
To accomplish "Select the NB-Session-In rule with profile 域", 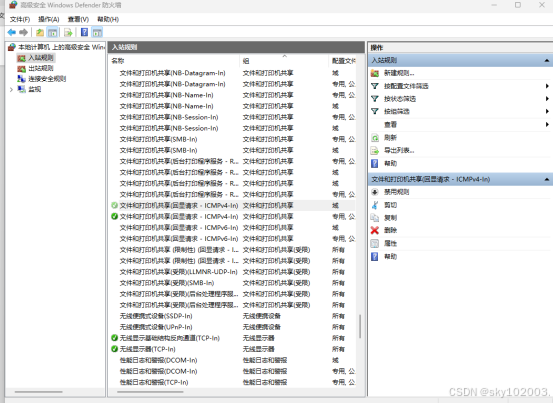I will pyautogui.click(x=232, y=128).
